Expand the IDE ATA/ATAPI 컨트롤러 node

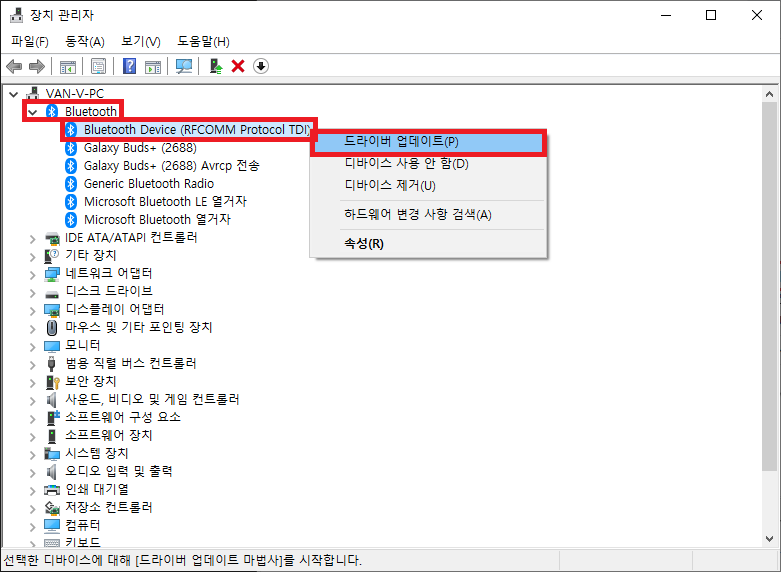click(33, 239)
